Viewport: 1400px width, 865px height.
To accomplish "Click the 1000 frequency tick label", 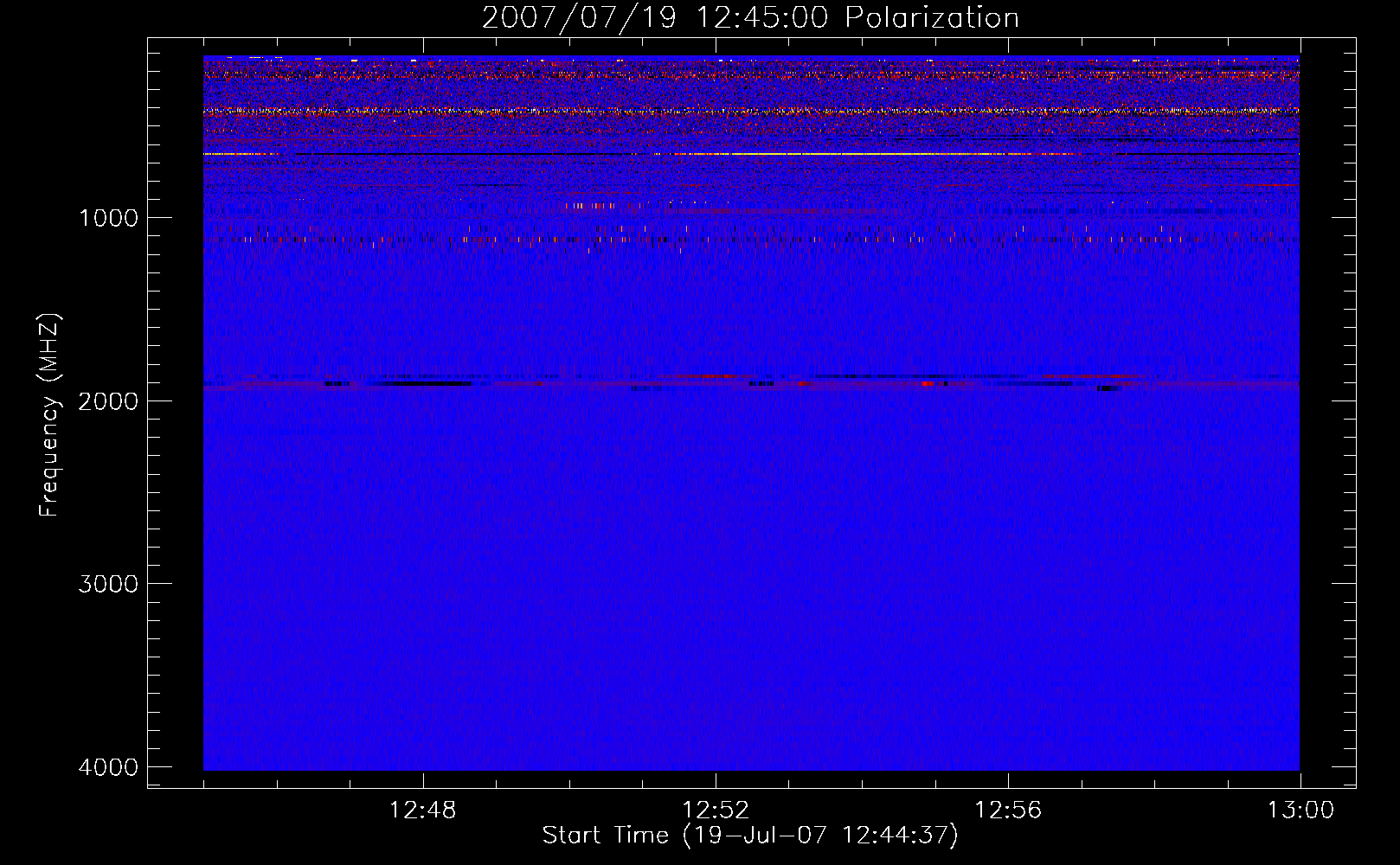I will [108, 218].
